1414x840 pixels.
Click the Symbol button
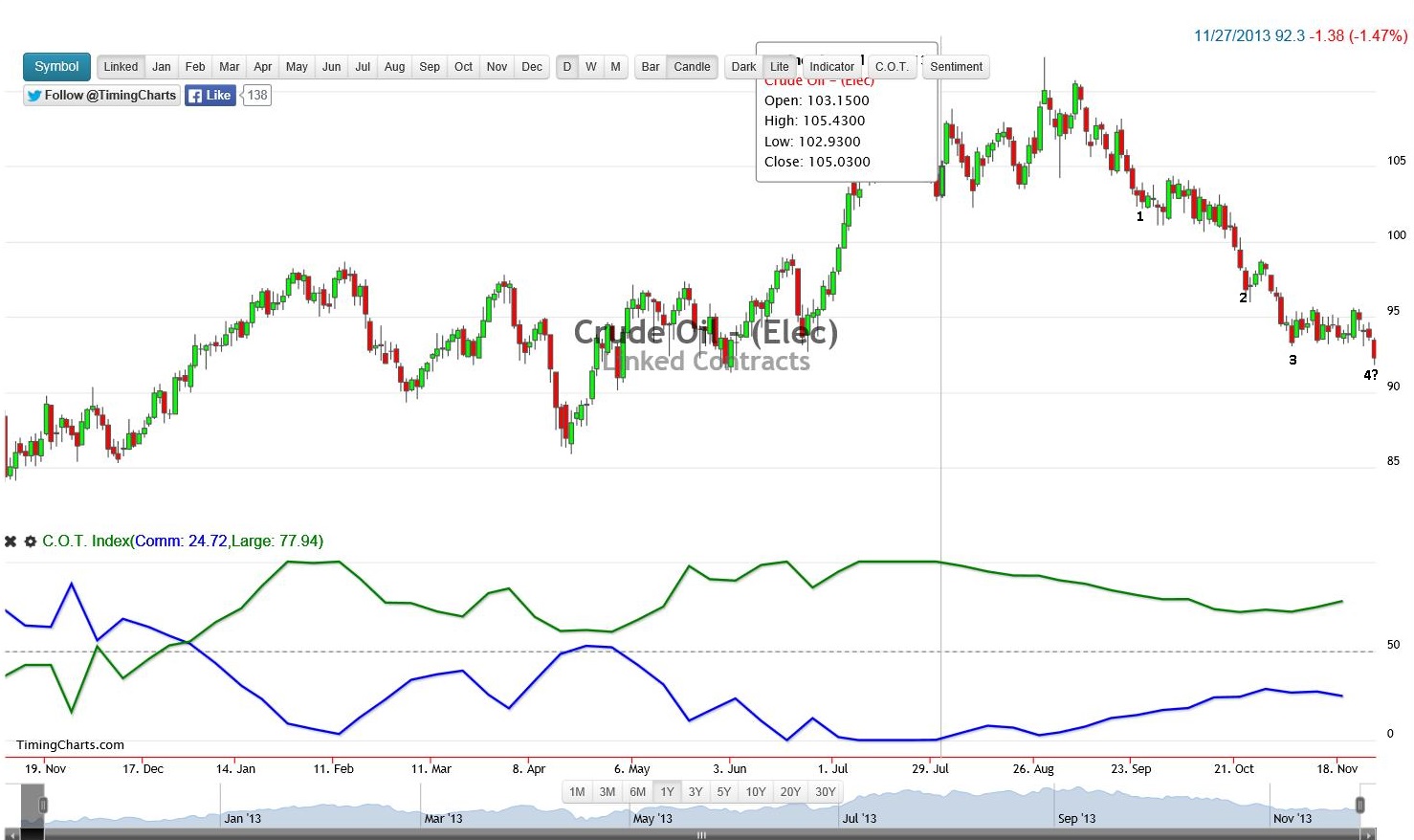click(55, 66)
